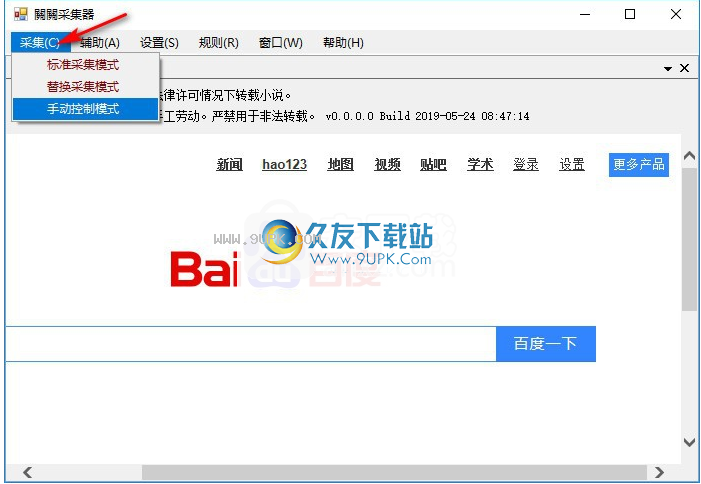Open the hao123 link
Viewport: 701px width, 484px height.
[284, 164]
